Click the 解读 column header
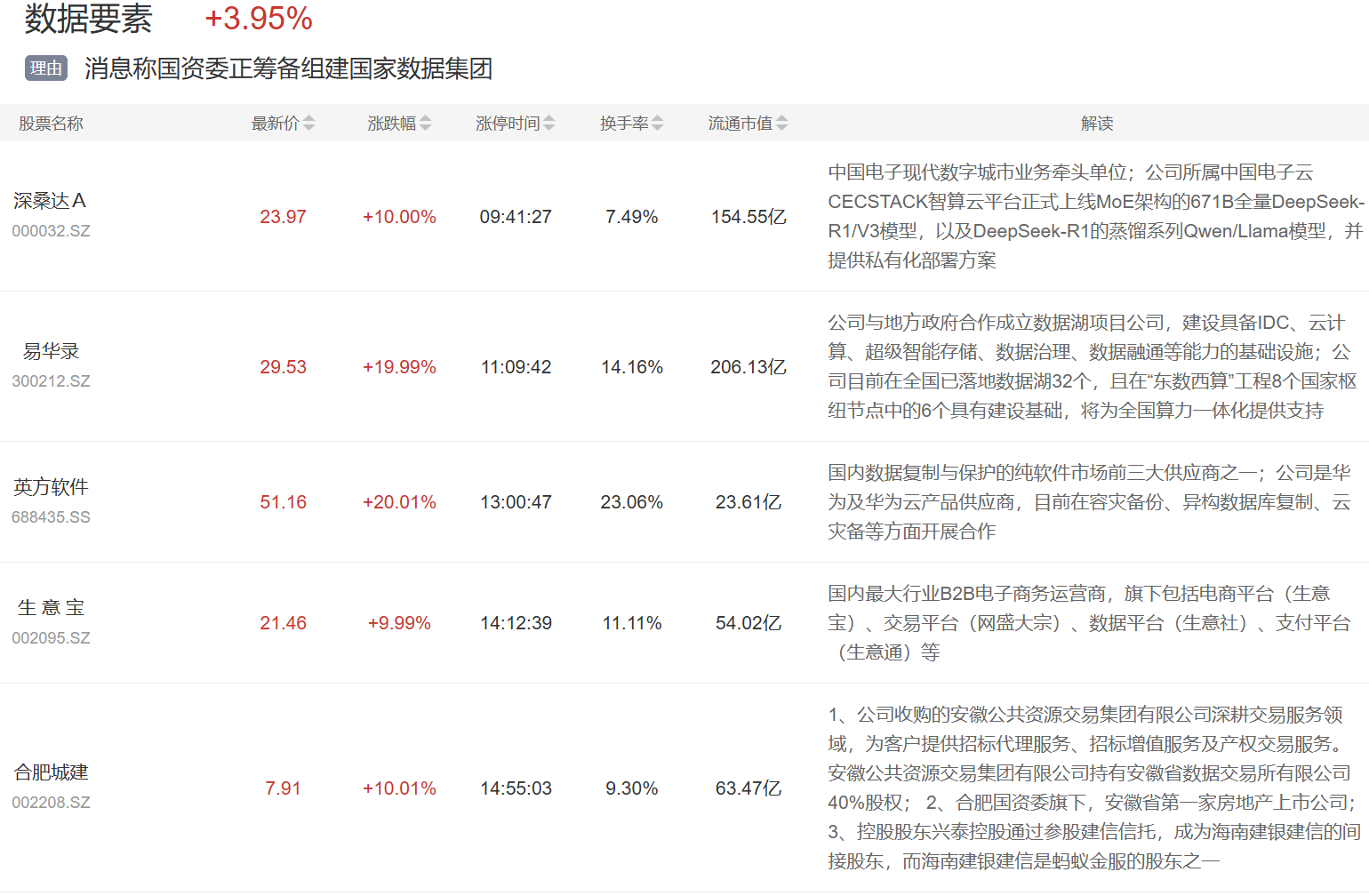Viewport: 1369px width, 896px height. [x=1097, y=124]
